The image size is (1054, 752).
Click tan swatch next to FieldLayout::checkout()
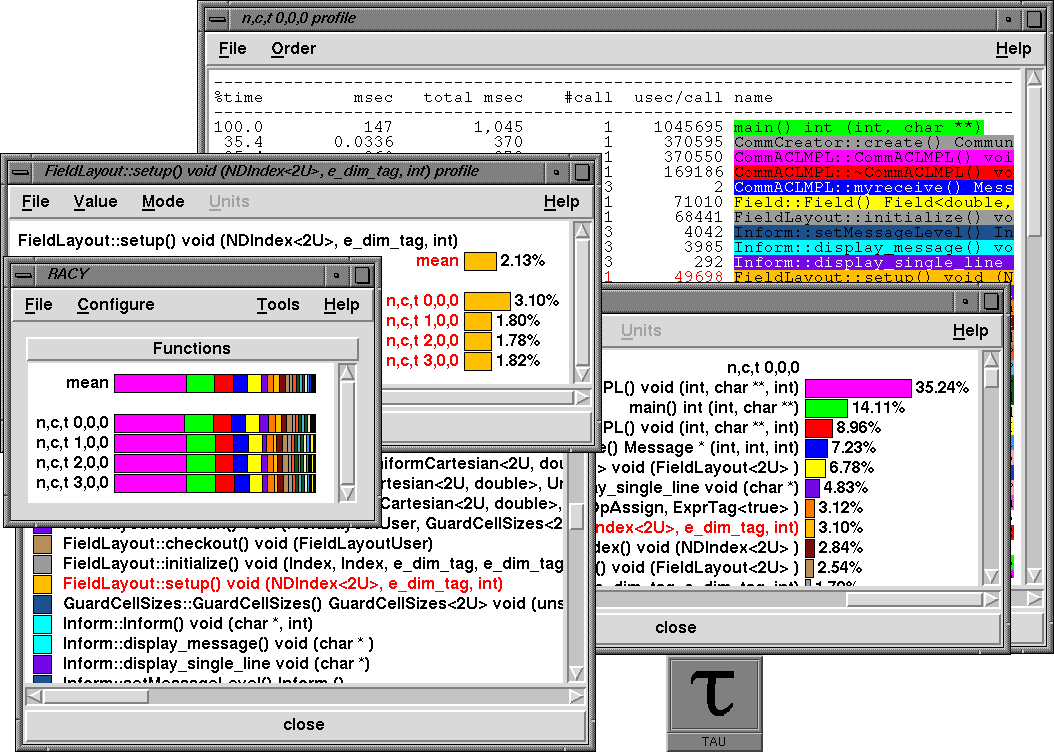(42, 544)
